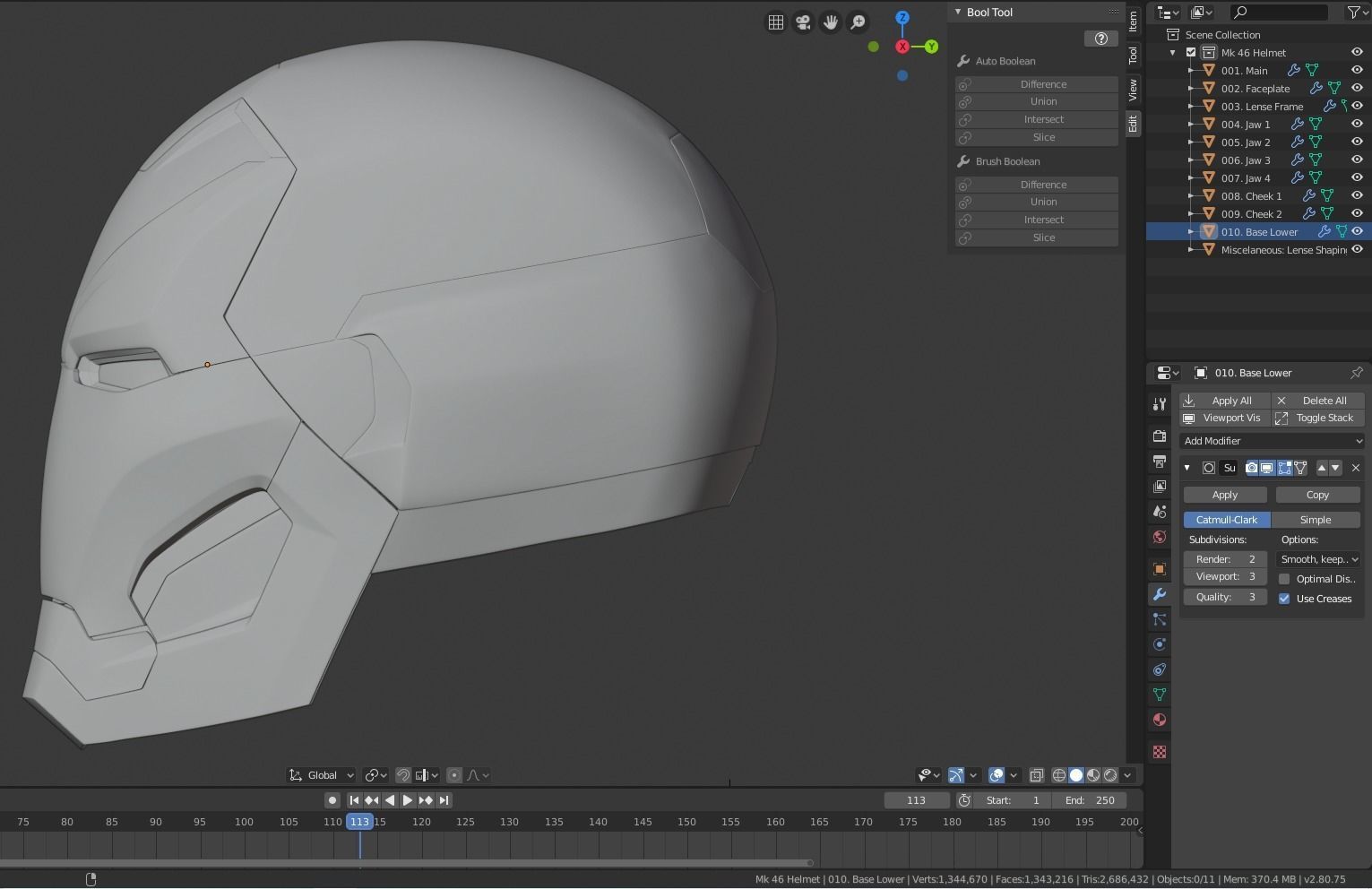
Task: Expand the 003. Lense Frame tree item
Action: pyautogui.click(x=1191, y=107)
